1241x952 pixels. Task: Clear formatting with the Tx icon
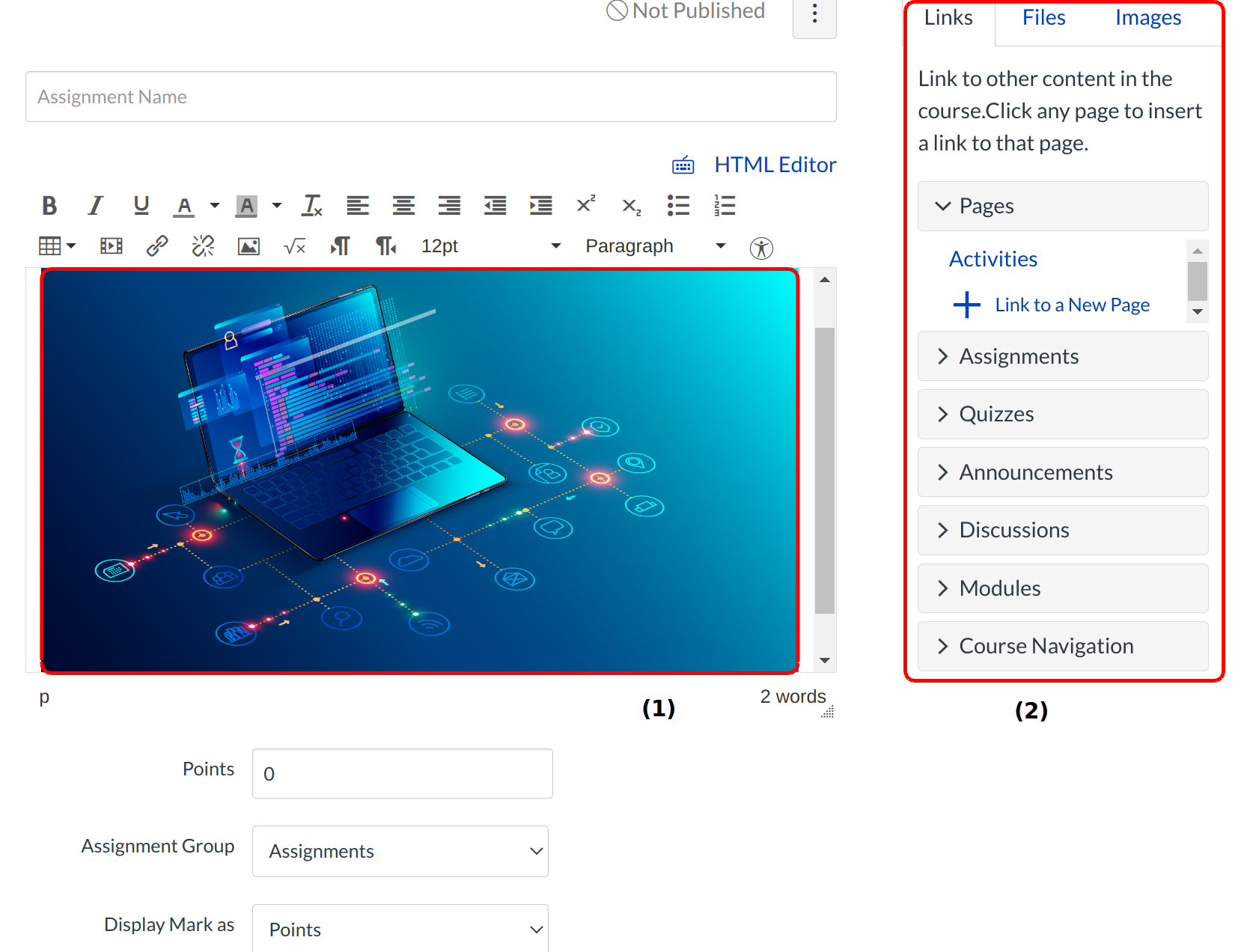click(x=312, y=206)
